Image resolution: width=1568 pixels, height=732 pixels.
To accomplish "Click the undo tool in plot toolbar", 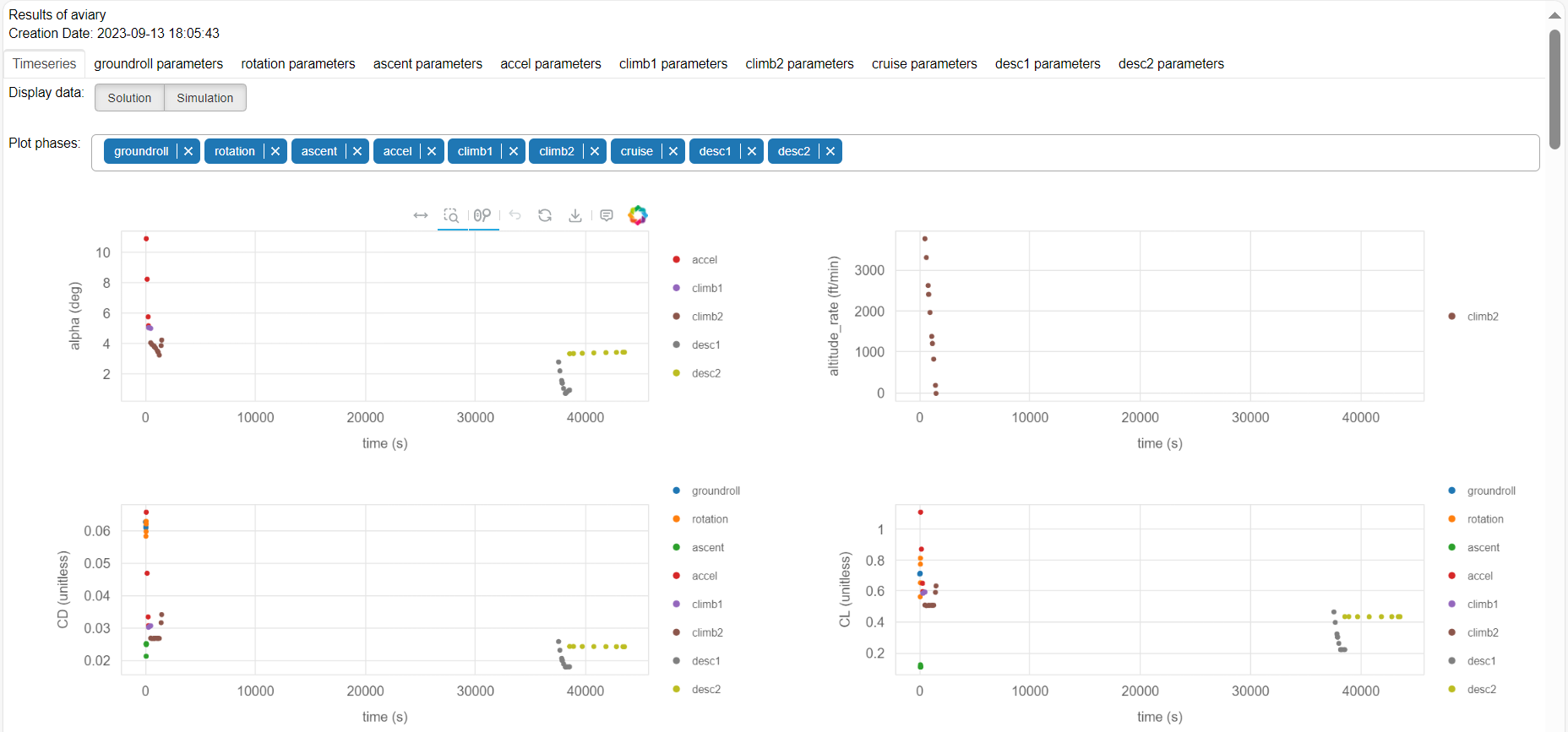I will coord(515,215).
